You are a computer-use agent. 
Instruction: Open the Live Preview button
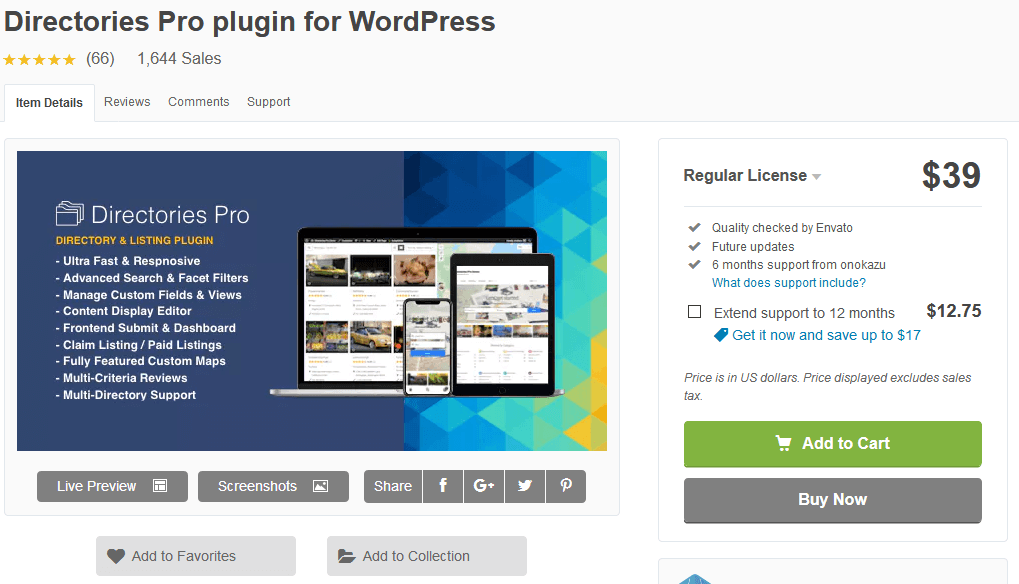112,486
